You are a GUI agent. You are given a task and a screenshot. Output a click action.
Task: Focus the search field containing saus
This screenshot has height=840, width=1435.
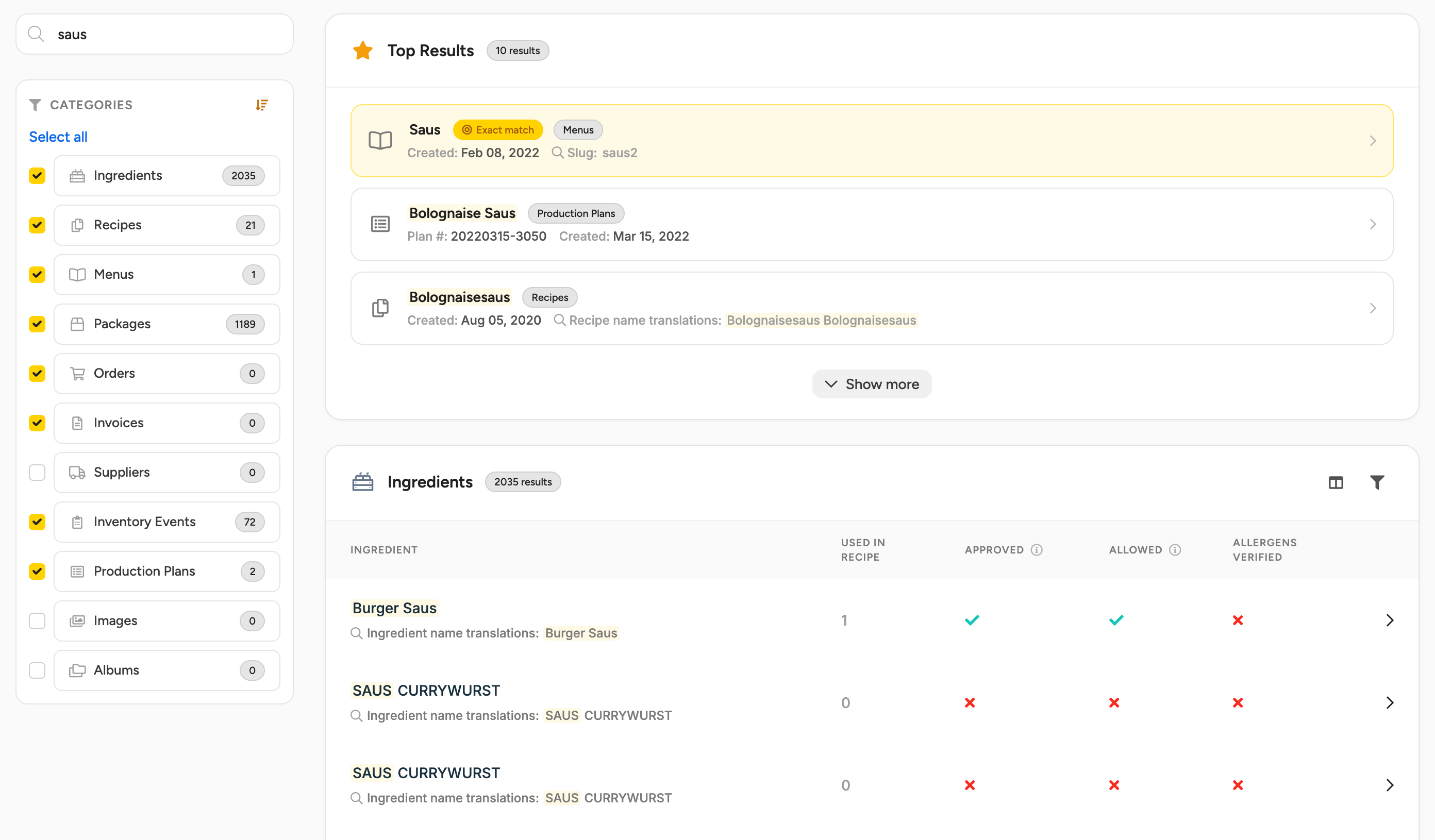[x=155, y=34]
